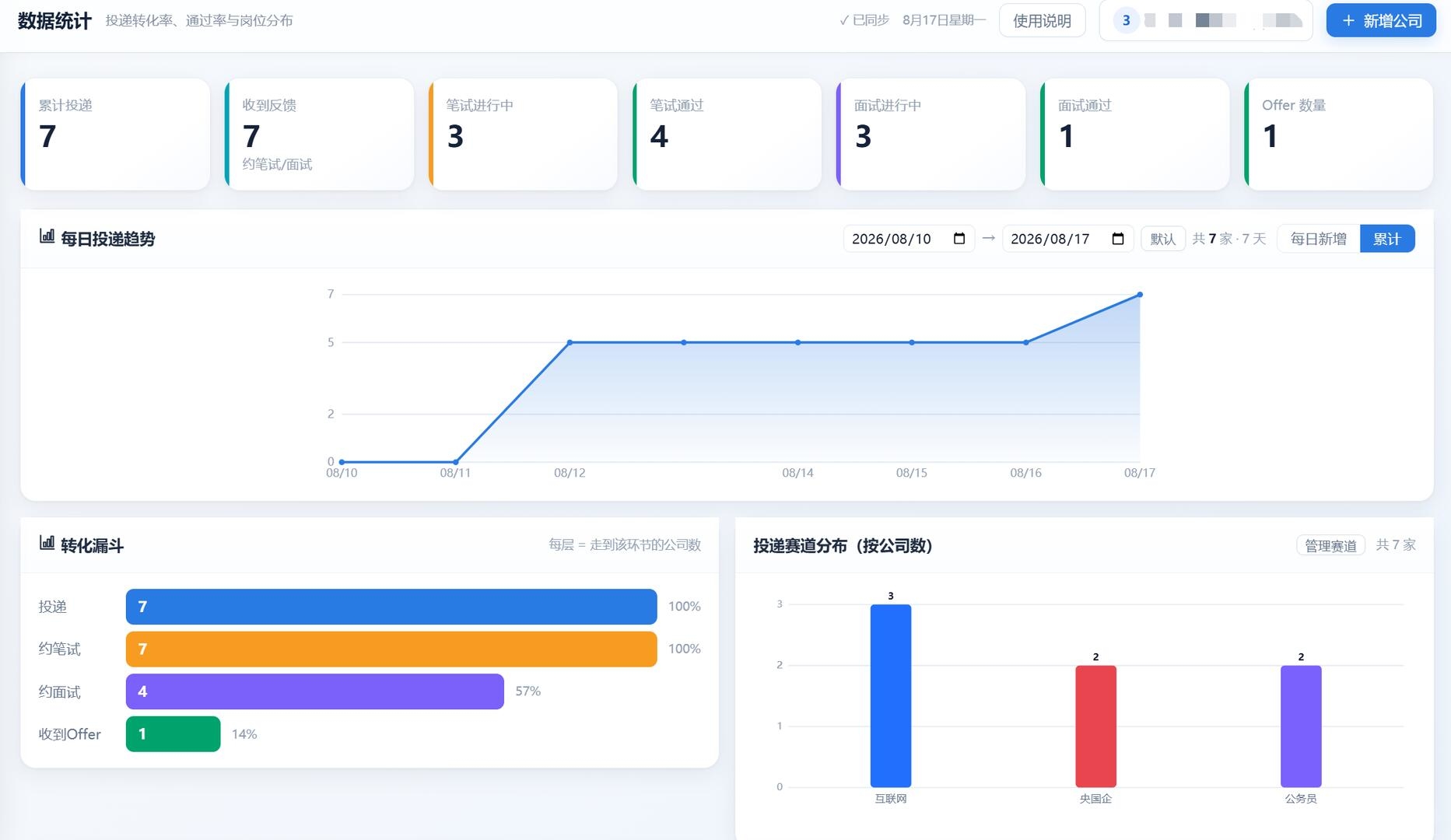This screenshot has height=840, width=1451.
Task: Click the 08/17 data point on trend line
Action: point(1140,295)
